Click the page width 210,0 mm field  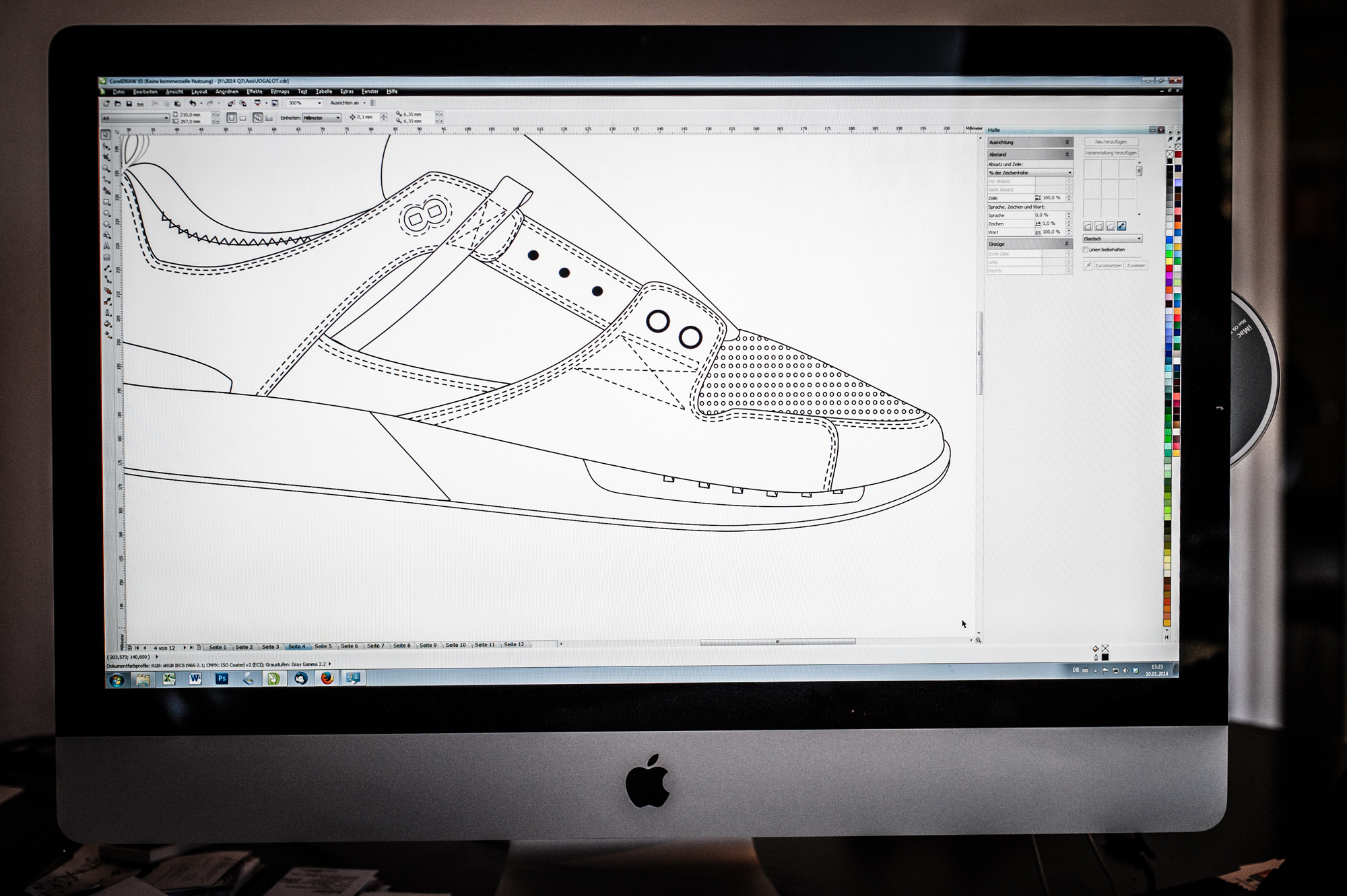coord(196,114)
